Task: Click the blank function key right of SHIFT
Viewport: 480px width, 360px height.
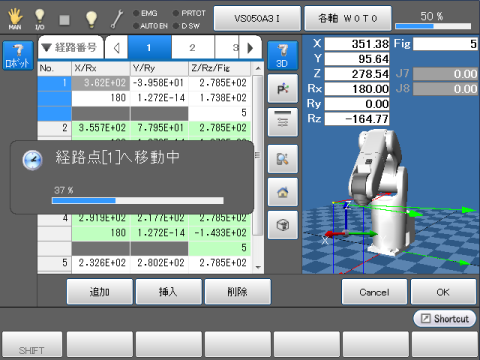Action: [x=100, y=345]
